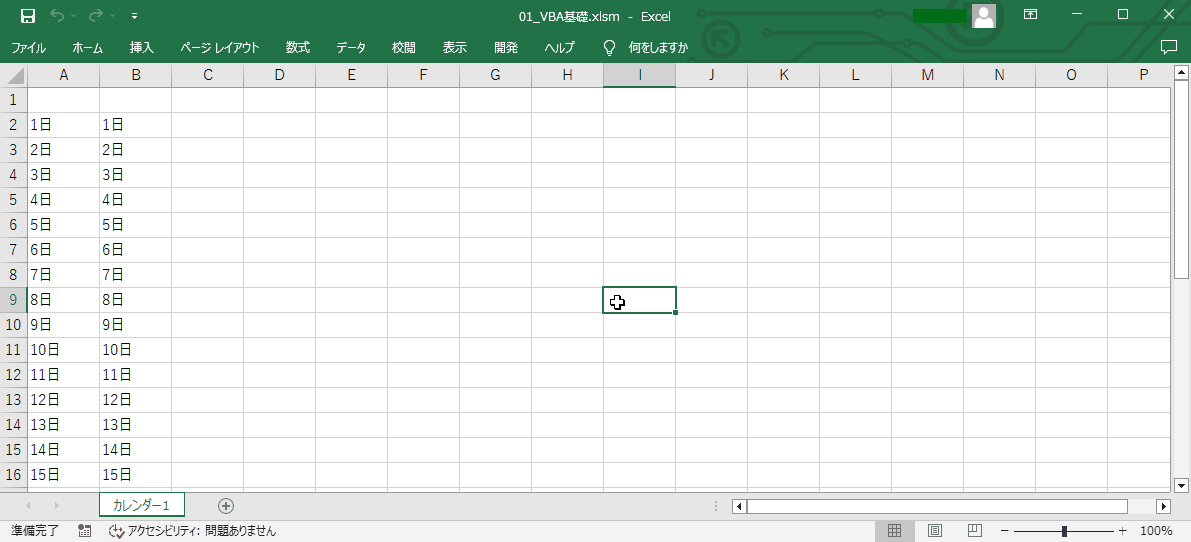Click horizontal scrollbar left arrow
This screenshot has width=1191, height=542.
(x=738, y=506)
